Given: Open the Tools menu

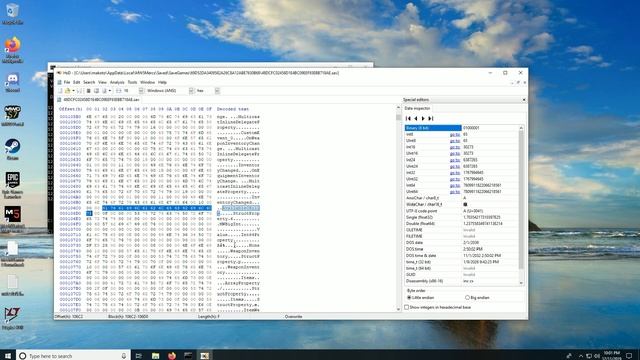Looking at the screenshot, I should click(x=132, y=82).
